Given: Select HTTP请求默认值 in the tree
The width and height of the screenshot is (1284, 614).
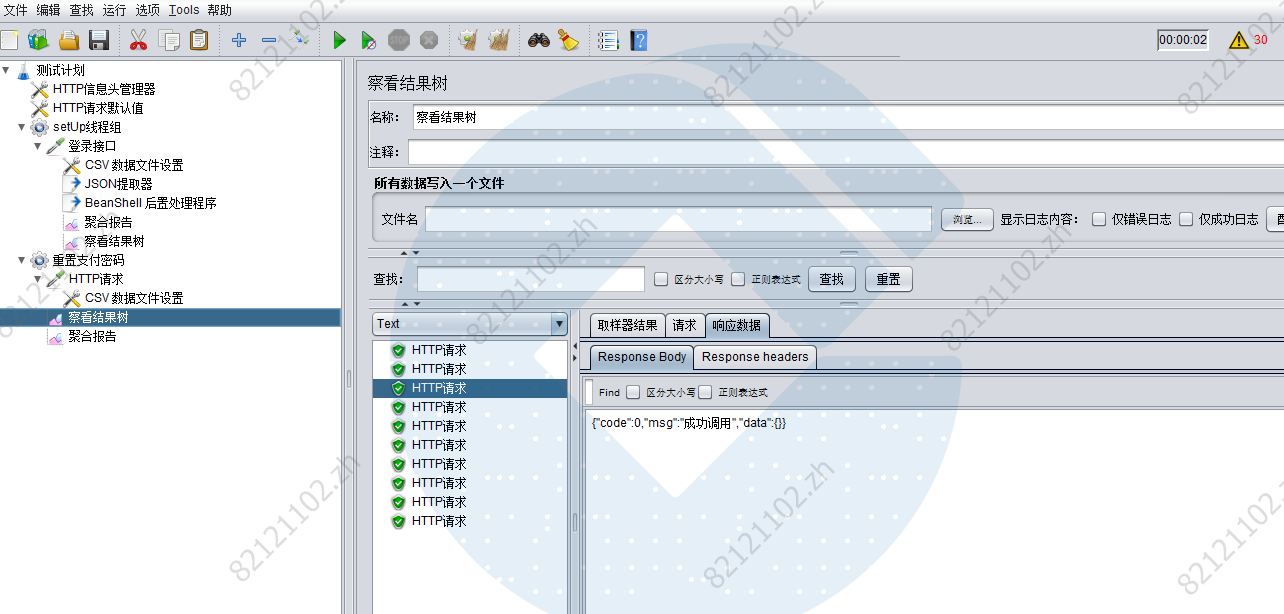Looking at the screenshot, I should [98, 108].
